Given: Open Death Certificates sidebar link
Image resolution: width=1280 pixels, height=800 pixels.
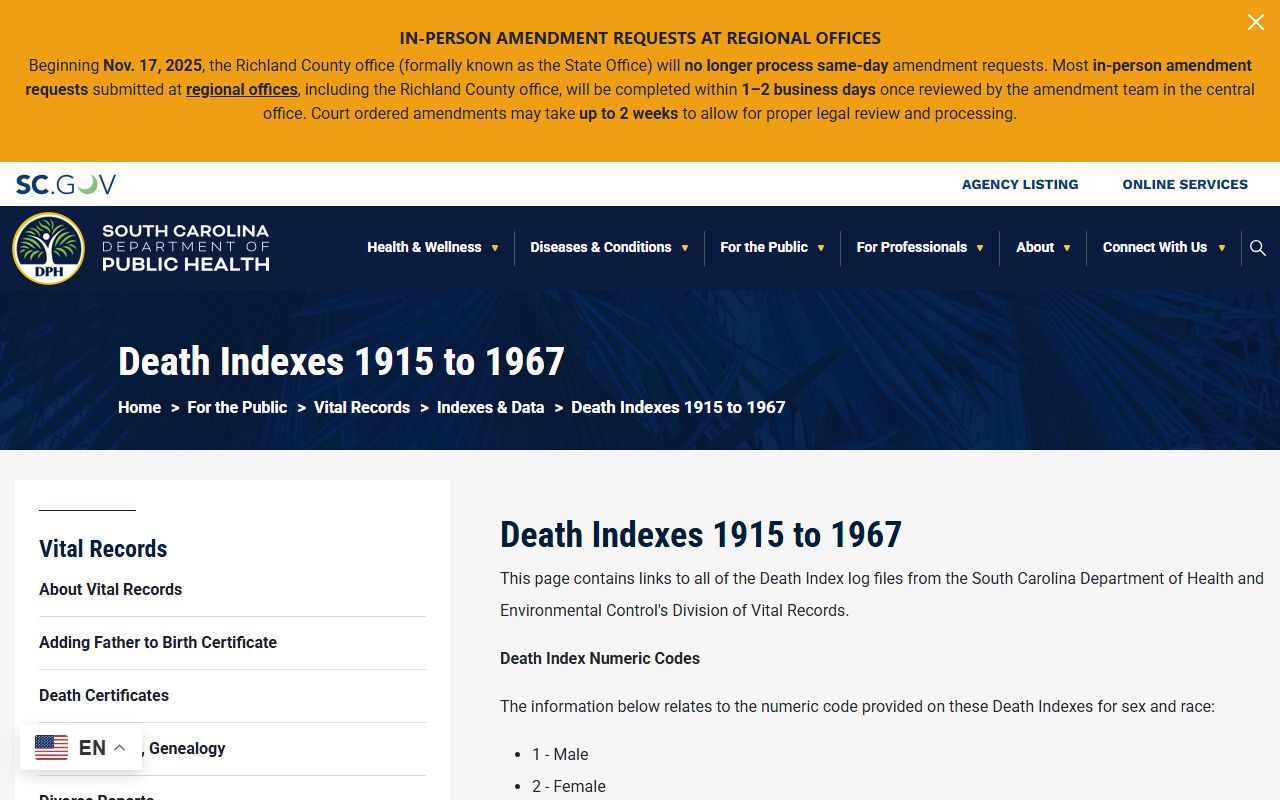Looking at the screenshot, I should (104, 695).
